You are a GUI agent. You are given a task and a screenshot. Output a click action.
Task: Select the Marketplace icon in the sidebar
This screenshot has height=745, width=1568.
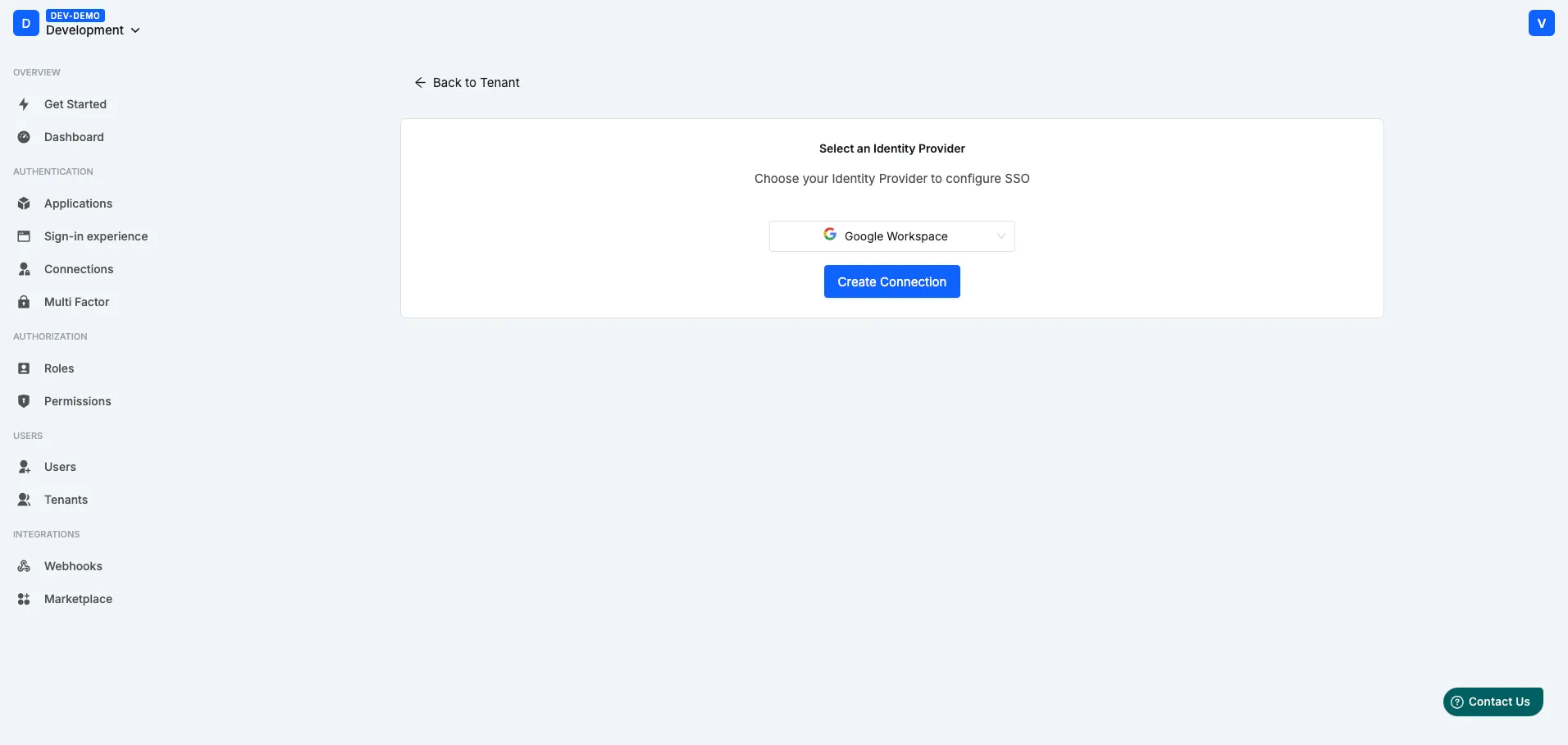pyautogui.click(x=24, y=598)
